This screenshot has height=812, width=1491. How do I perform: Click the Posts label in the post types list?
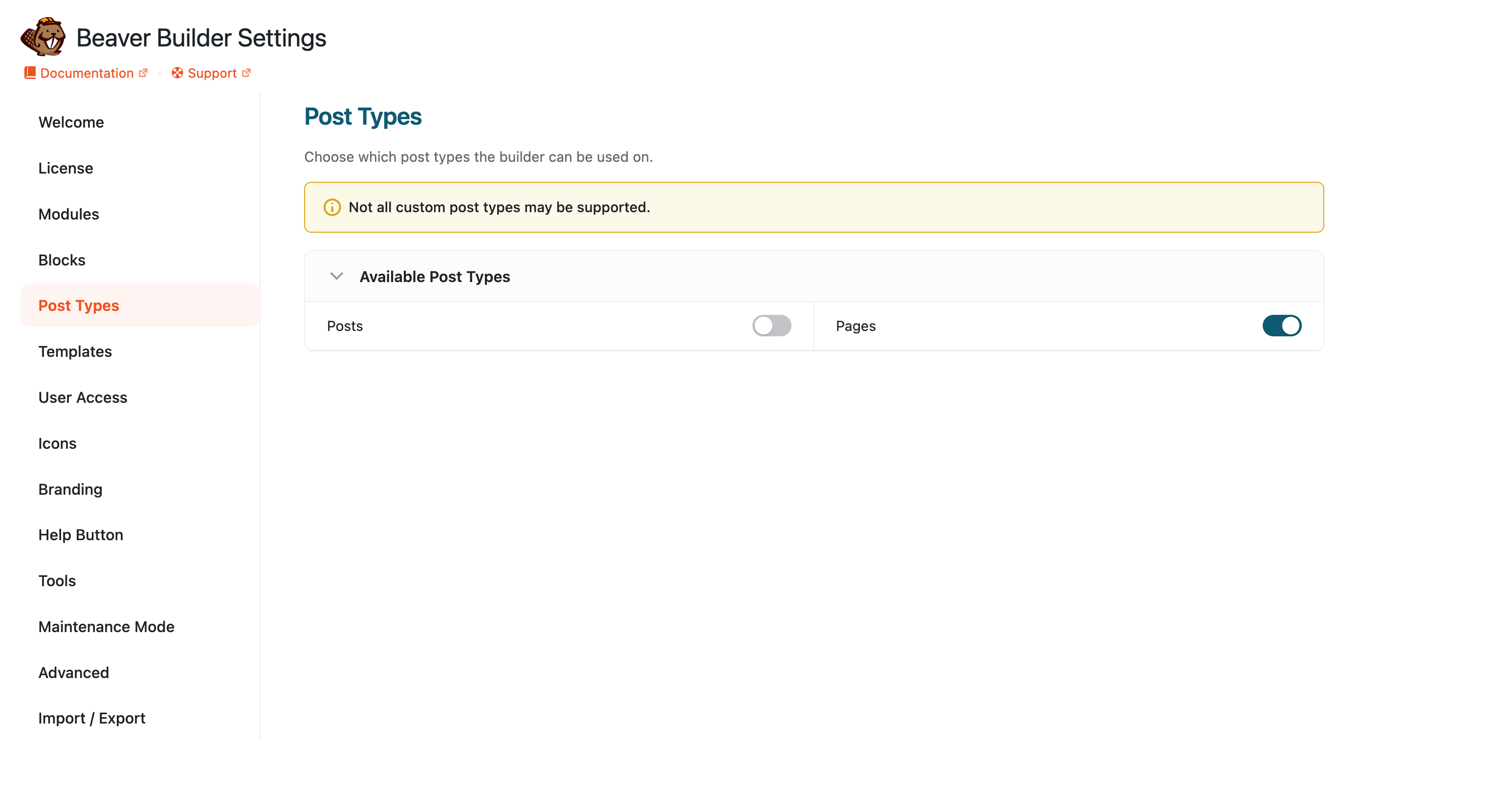point(345,326)
